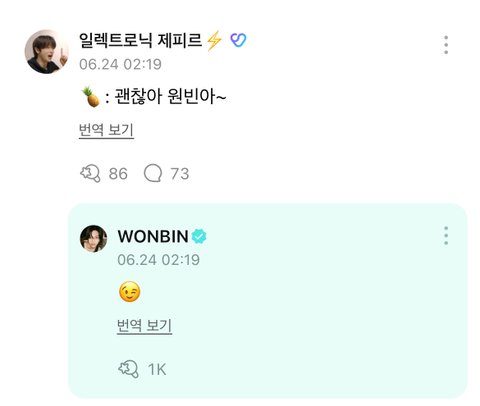Screen dimensions: 480x406
Task: Click the post text 괜찮아 원빈아~
Action: coord(170,97)
